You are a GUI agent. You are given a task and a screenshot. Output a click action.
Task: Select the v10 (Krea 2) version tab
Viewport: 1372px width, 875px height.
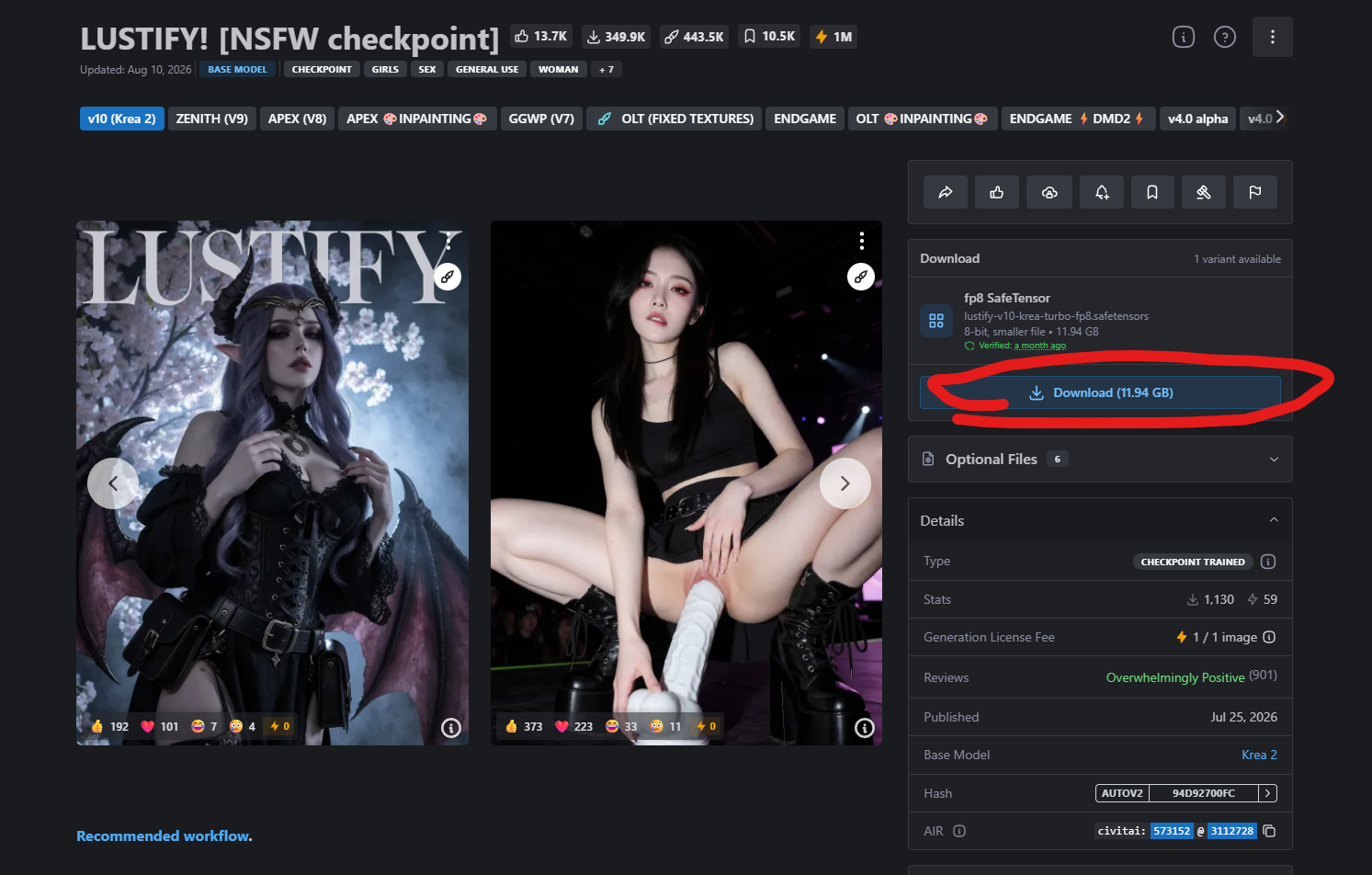[122, 119]
